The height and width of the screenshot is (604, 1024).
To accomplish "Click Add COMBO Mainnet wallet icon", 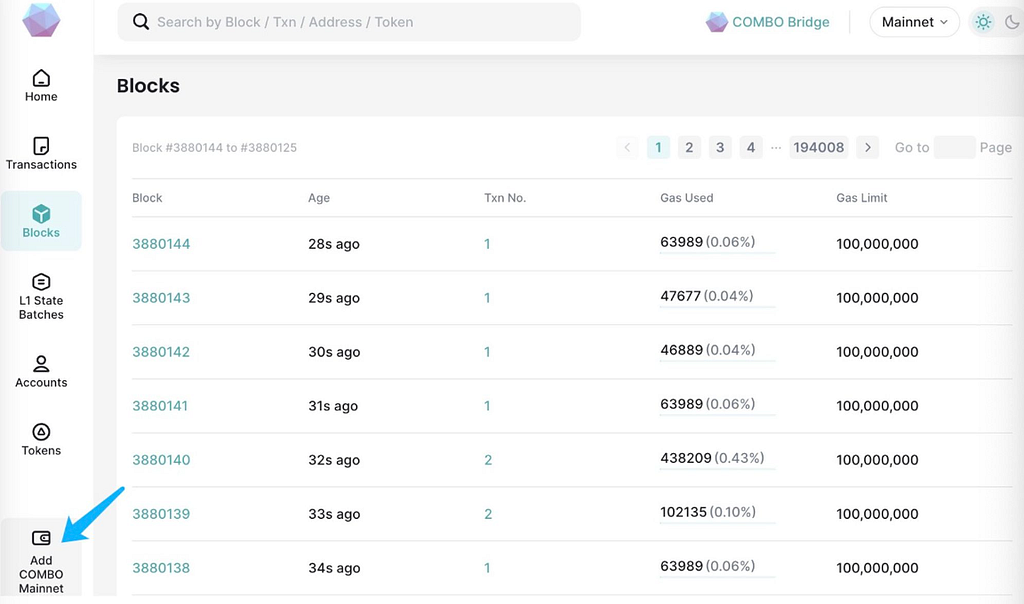I will tap(41, 538).
